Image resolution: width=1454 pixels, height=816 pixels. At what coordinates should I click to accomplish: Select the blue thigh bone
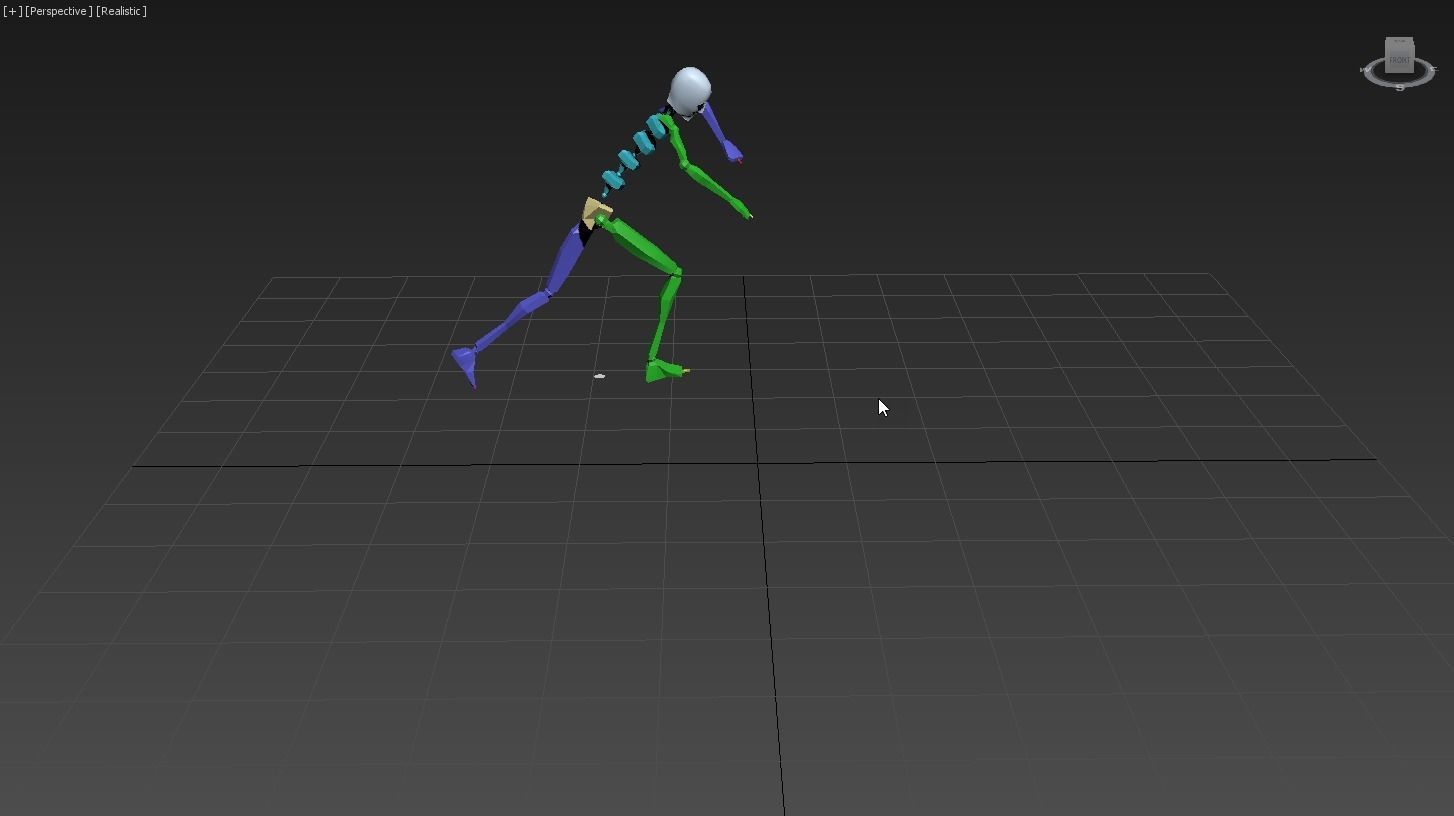(x=565, y=260)
